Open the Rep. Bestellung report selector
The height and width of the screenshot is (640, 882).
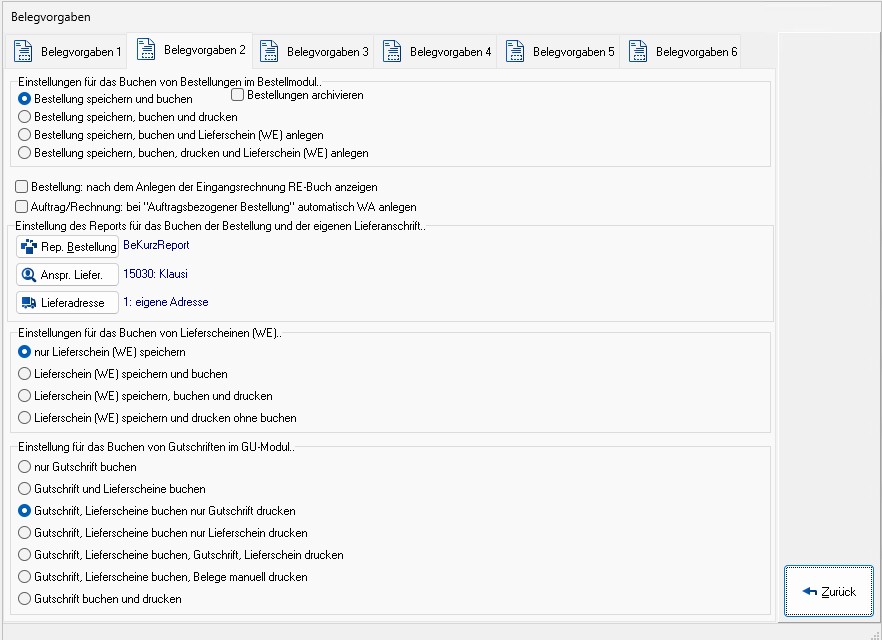(x=68, y=247)
